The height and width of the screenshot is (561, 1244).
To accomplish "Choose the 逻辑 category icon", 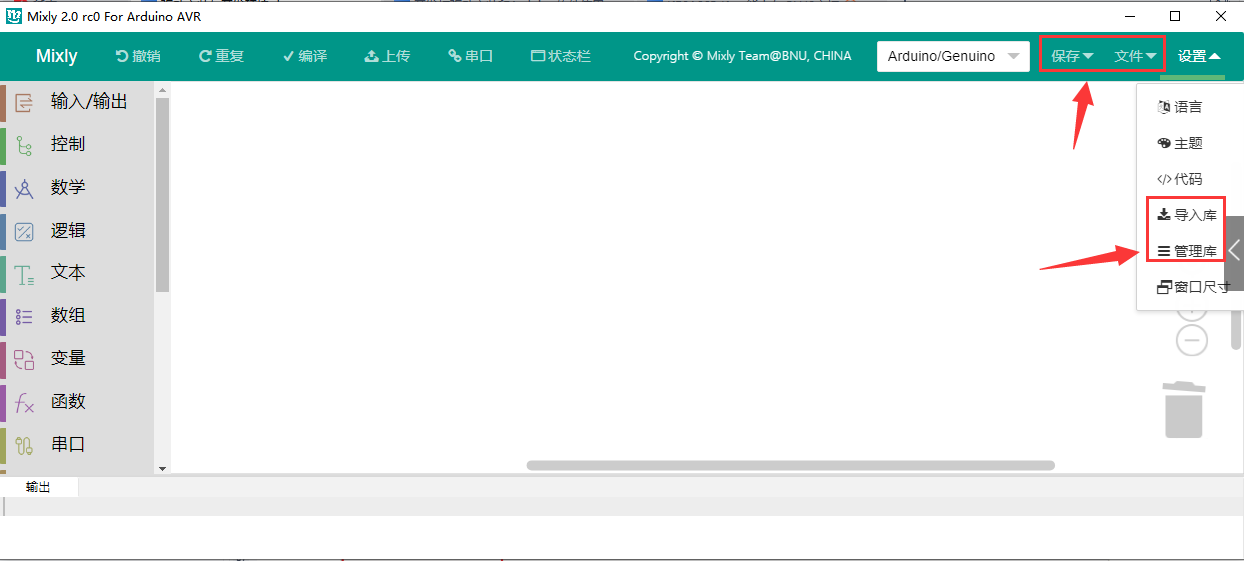I will click(25, 231).
